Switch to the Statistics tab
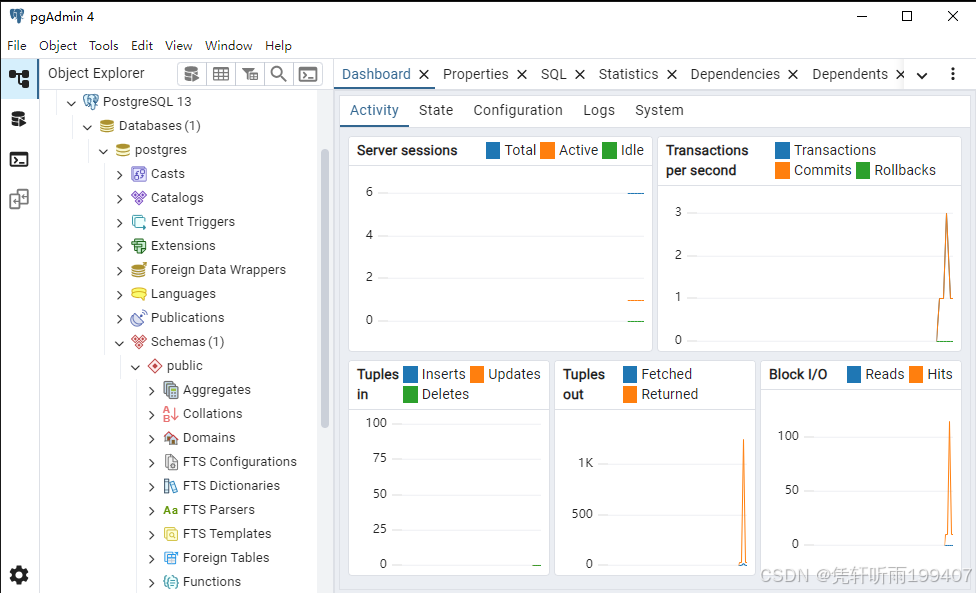The height and width of the screenshot is (593, 976). [x=628, y=74]
